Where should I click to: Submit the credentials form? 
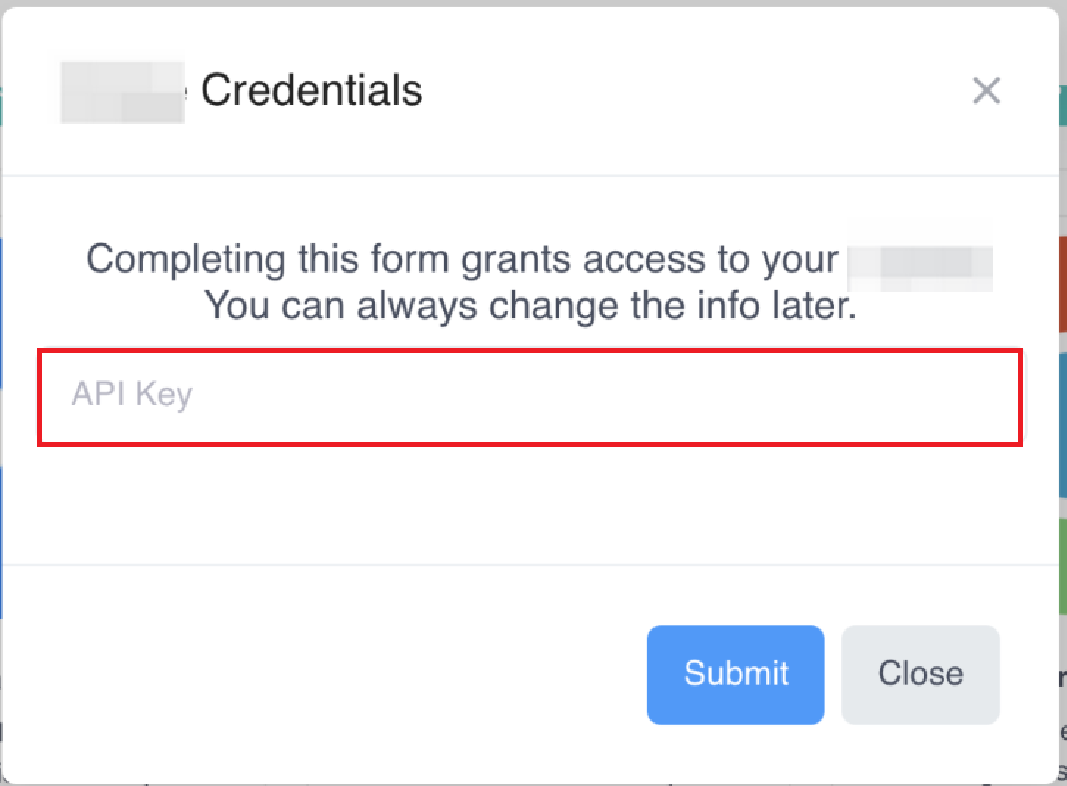coord(735,674)
